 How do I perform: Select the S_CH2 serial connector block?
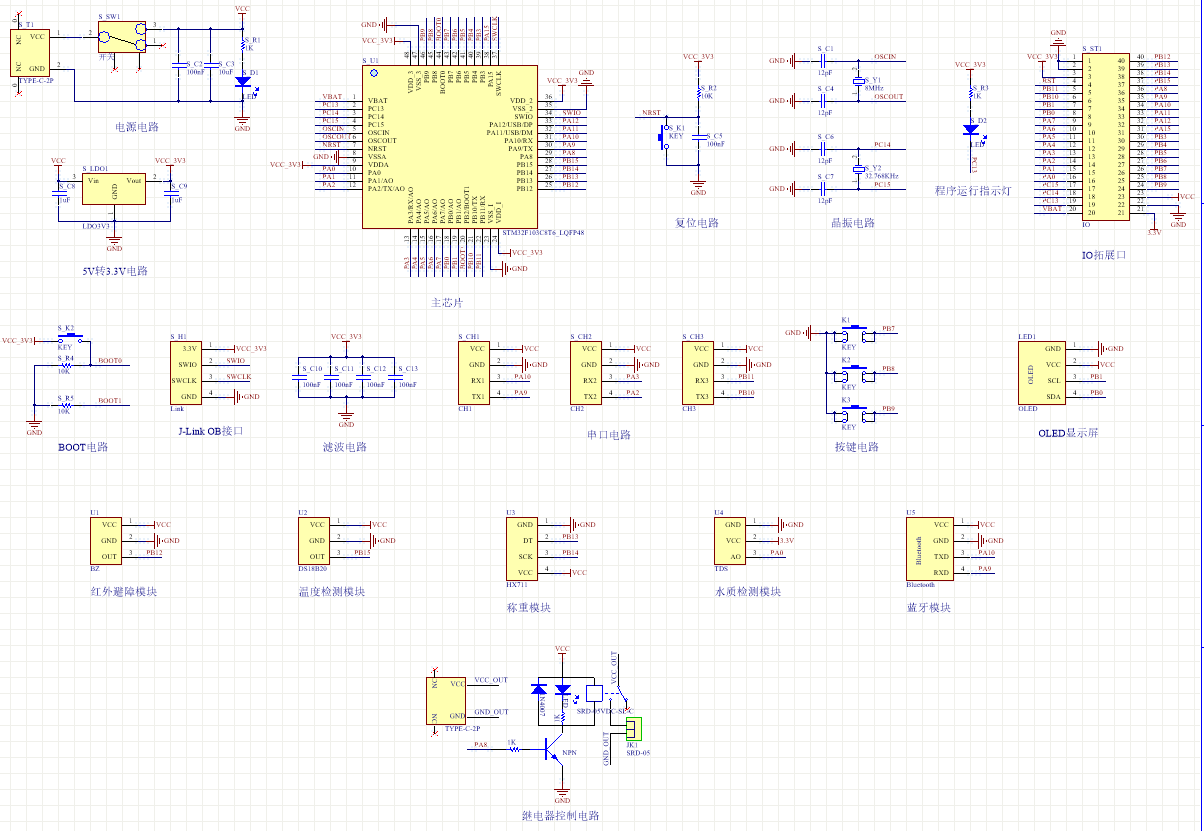pyautogui.click(x=587, y=372)
